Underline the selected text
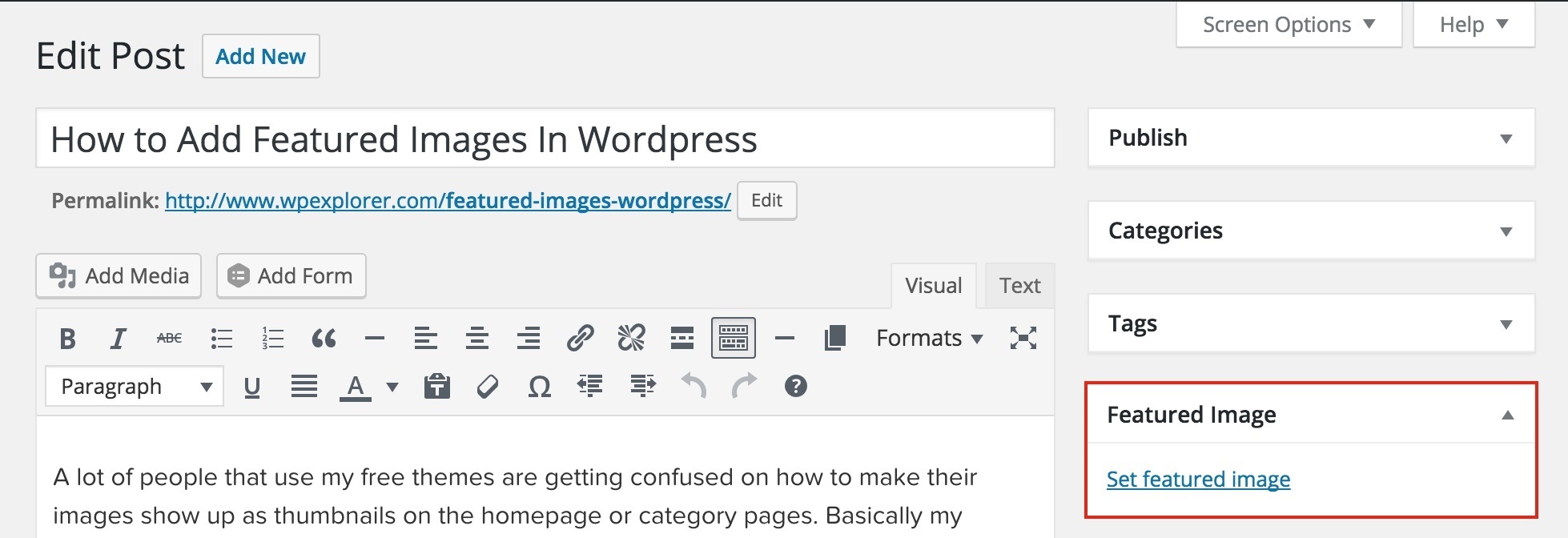The width and height of the screenshot is (1568, 538). click(252, 387)
